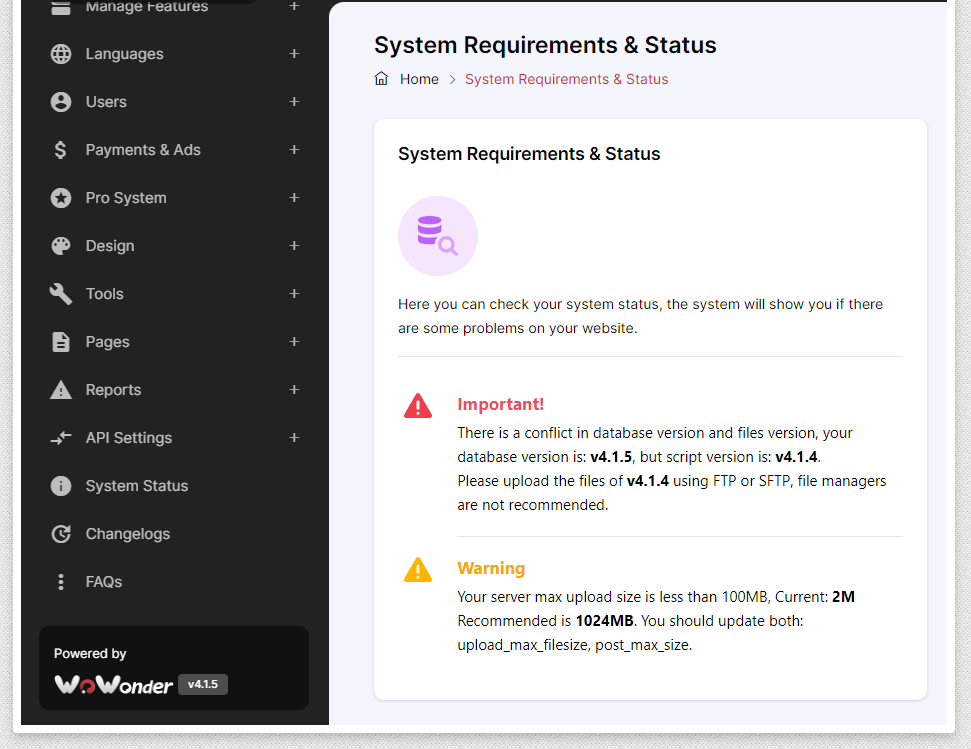The height and width of the screenshot is (749, 971).
Task: Click the Manage Features sidebar icon
Action: tap(61, 7)
